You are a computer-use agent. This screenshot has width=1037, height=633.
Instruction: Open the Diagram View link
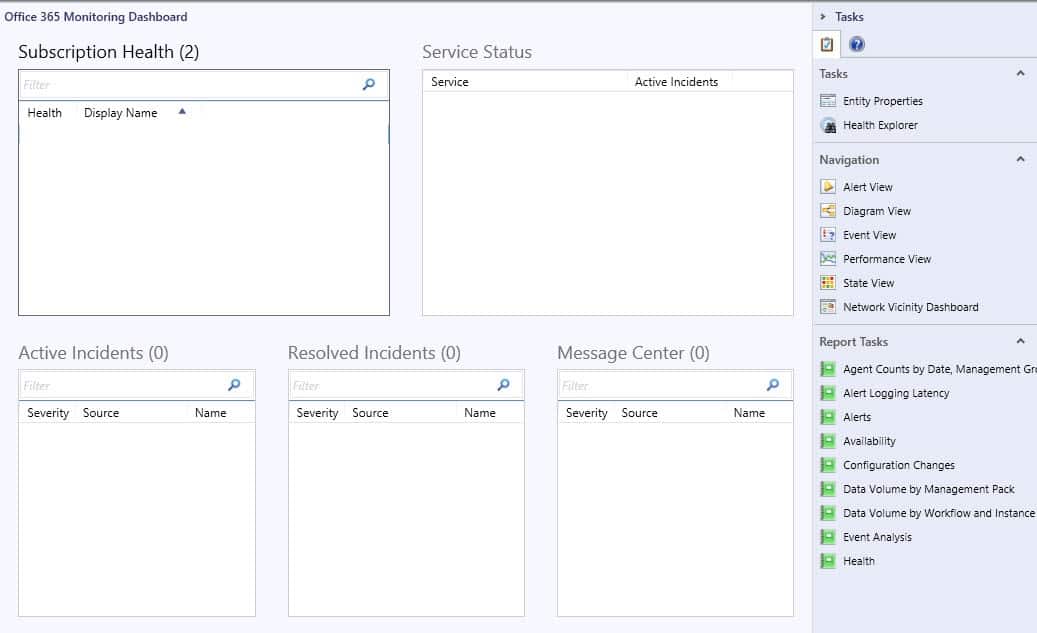tap(877, 211)
